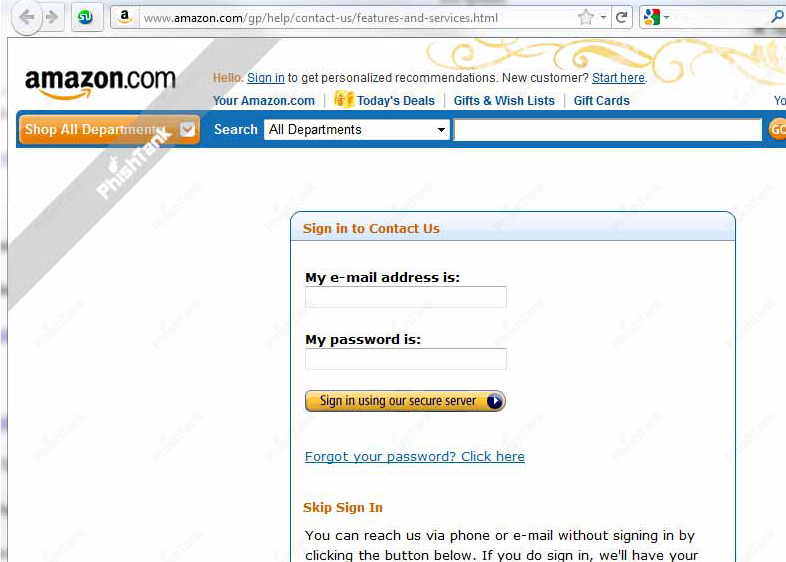786x562 pixels.
Task: Open the search engine selector arrow
Action: (x=667, y=18)
